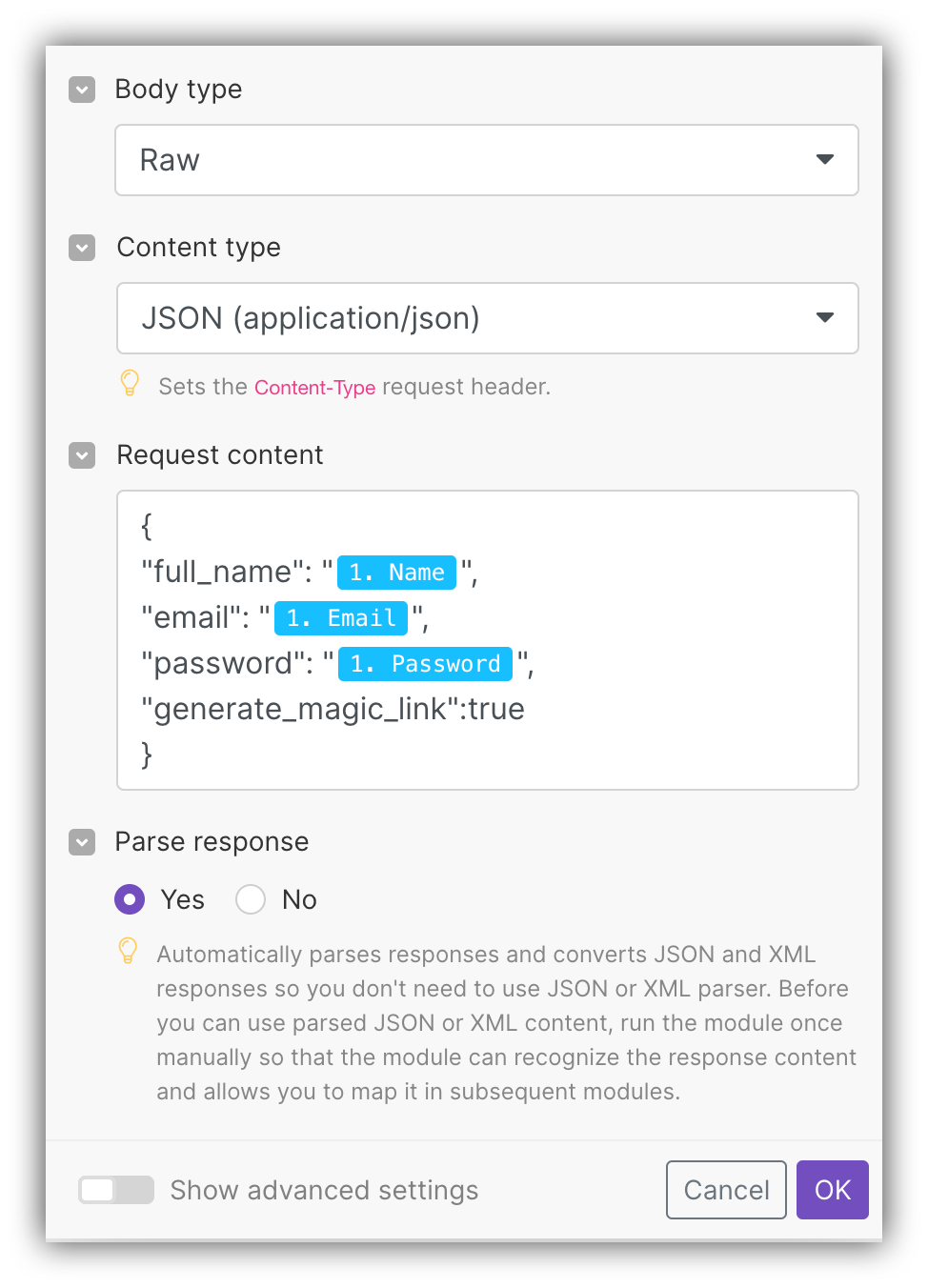
Task: Select No for Parse response
Action: pyautogui.click(x=250, y=899)
